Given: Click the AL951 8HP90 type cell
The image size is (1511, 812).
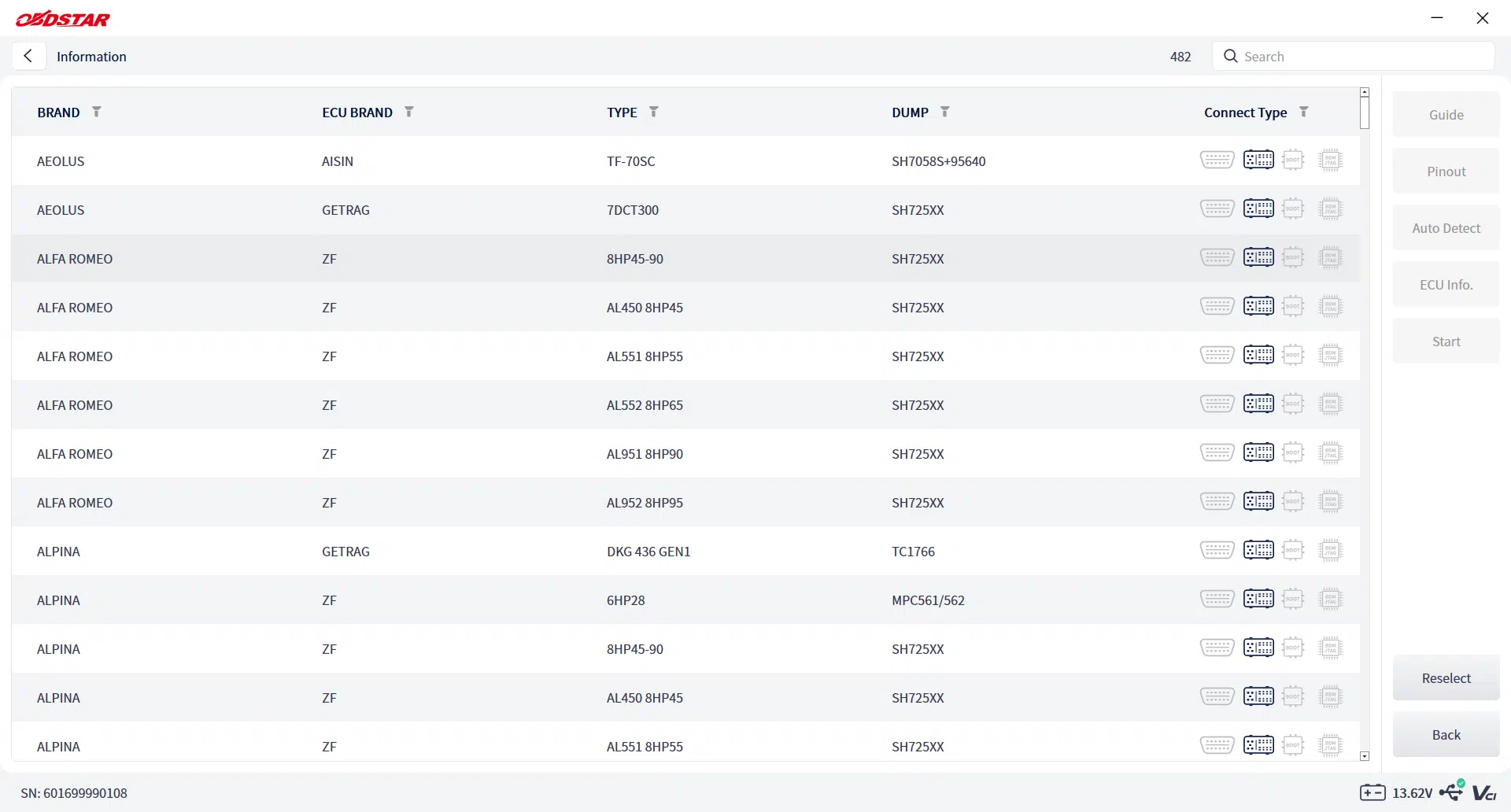Looking at the screenshot, I should [645, 454].
